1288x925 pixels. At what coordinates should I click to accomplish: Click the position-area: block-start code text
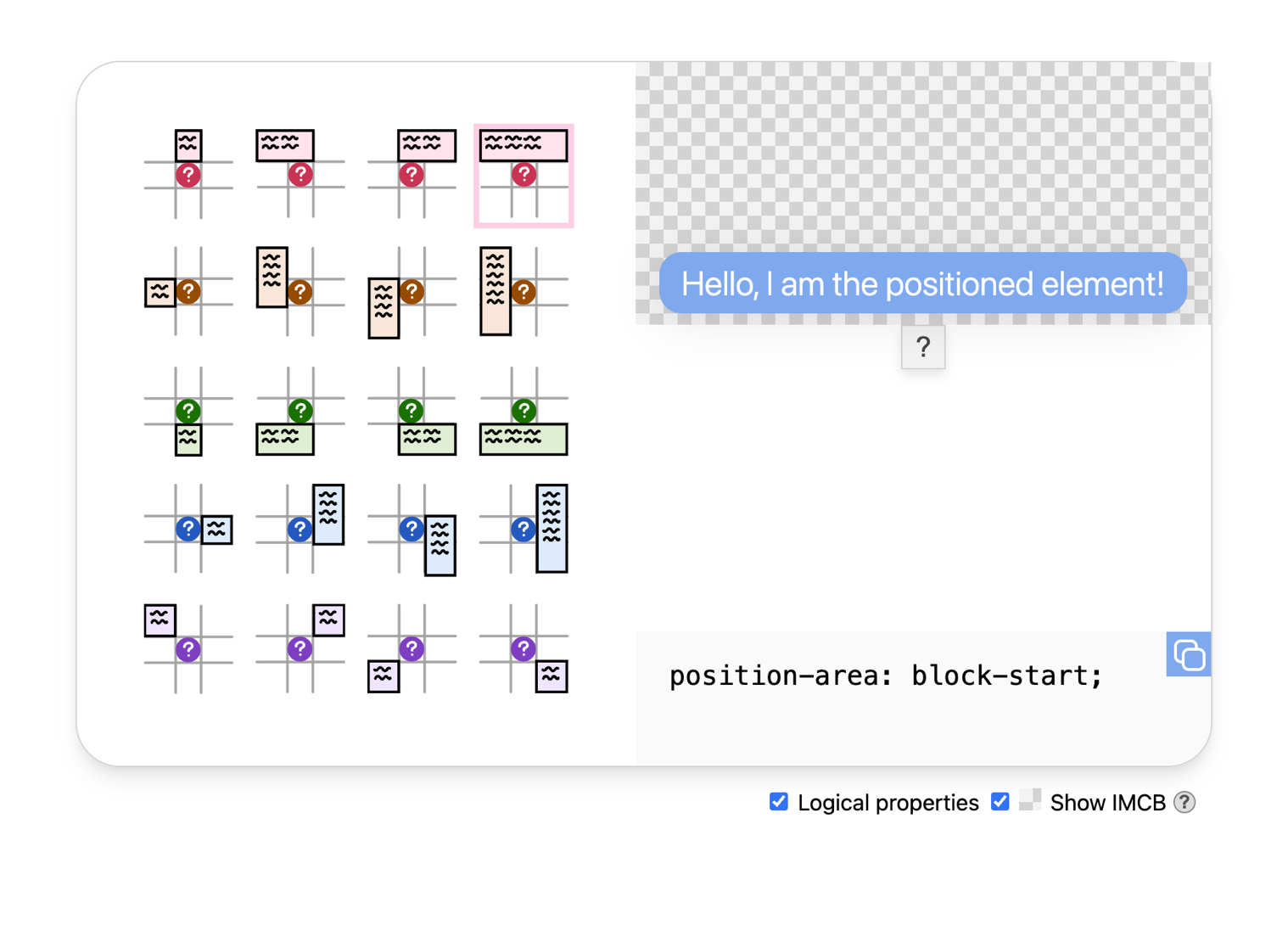885,676
